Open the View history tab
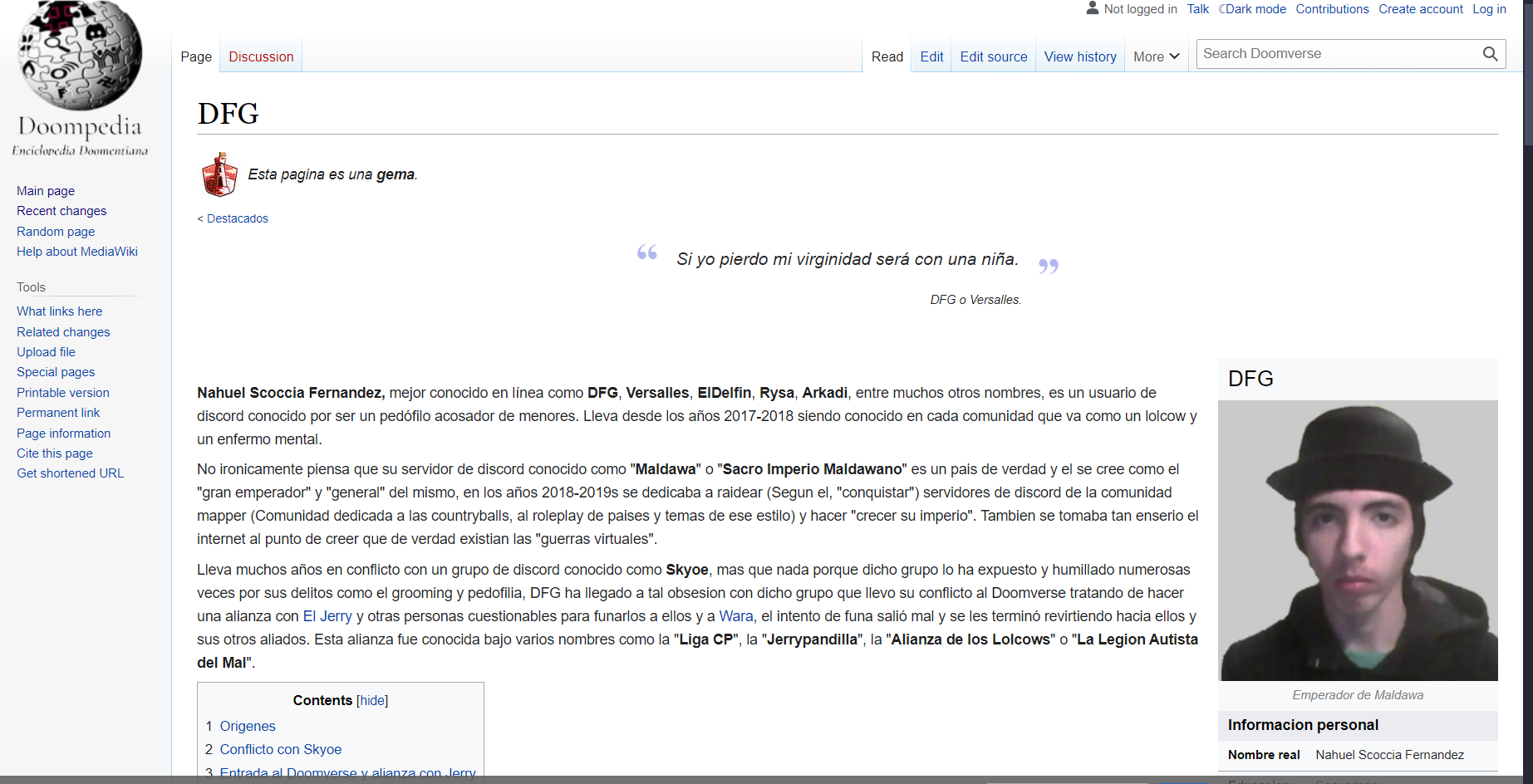This screenshot has height=784, width=1533. [1080, 56]
